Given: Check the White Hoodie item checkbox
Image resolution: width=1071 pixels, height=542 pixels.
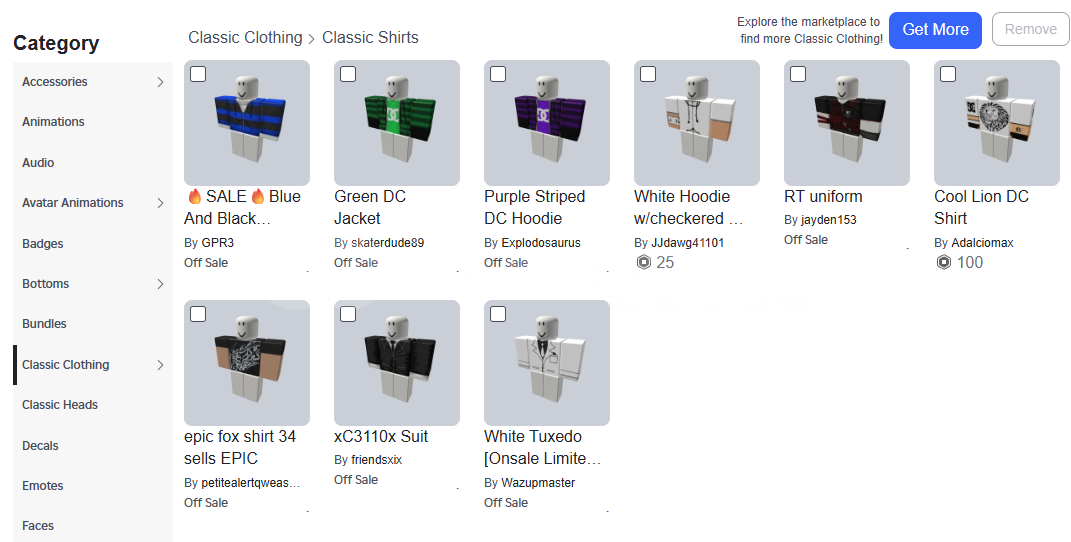Looking at the screenshot, I should point(648,74).
